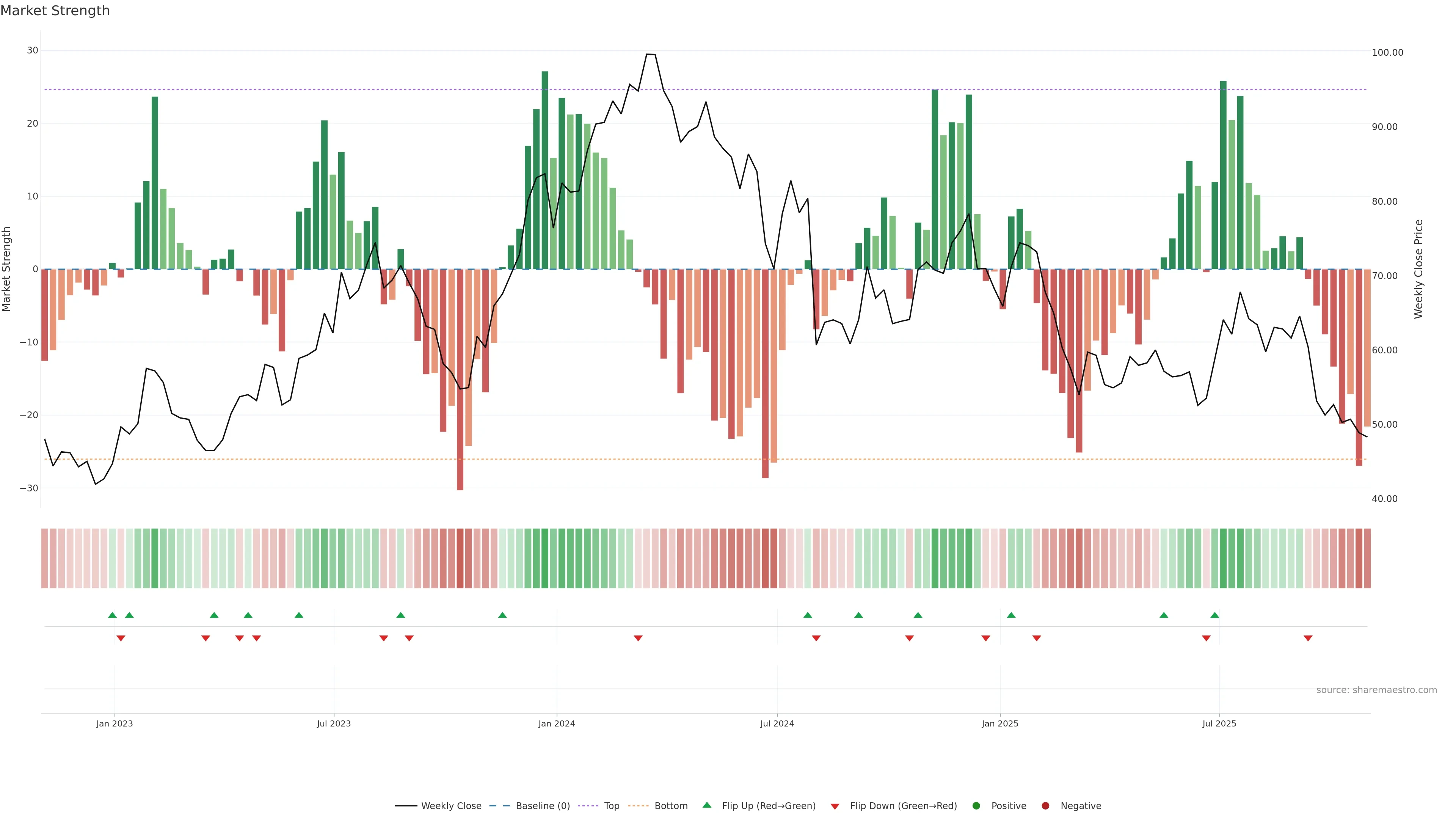Click the red Flip Down triangle legend icon
Screen dimensions: 1456x819
835,806
